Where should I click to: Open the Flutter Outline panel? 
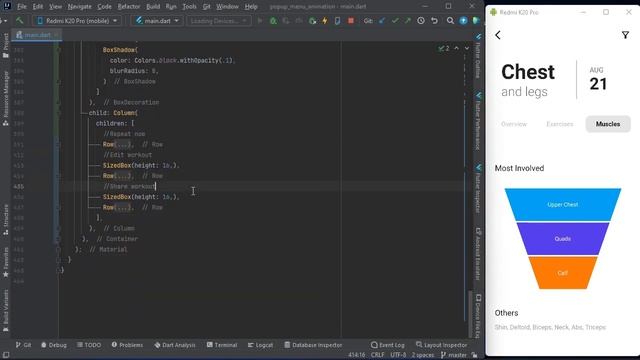[478, 56]
